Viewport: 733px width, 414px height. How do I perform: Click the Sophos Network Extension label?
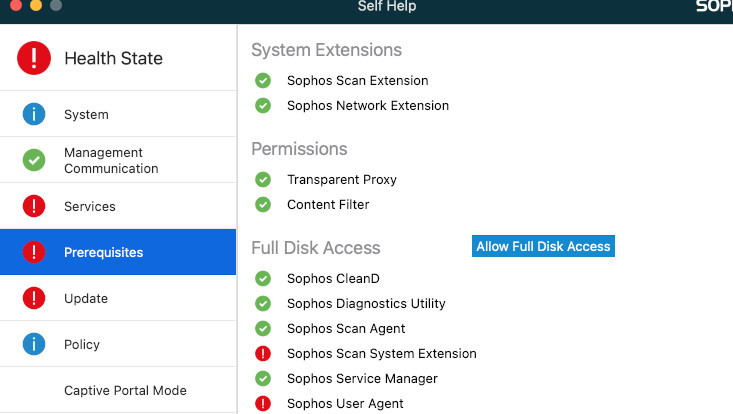click(x=368, y=106)
